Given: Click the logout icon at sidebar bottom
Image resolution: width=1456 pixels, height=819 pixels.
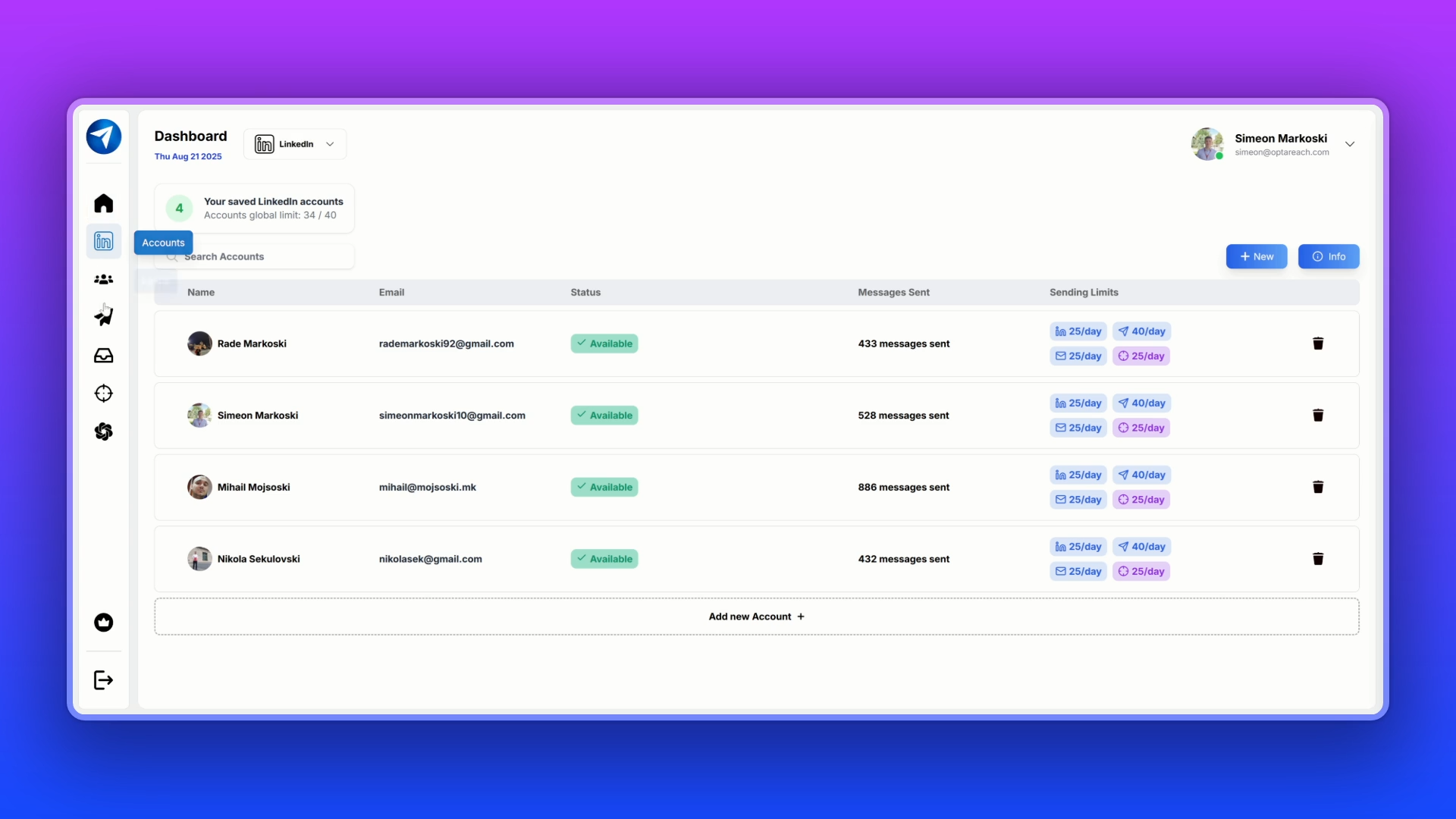Looking at the screenshot, I should pos(103,680).
